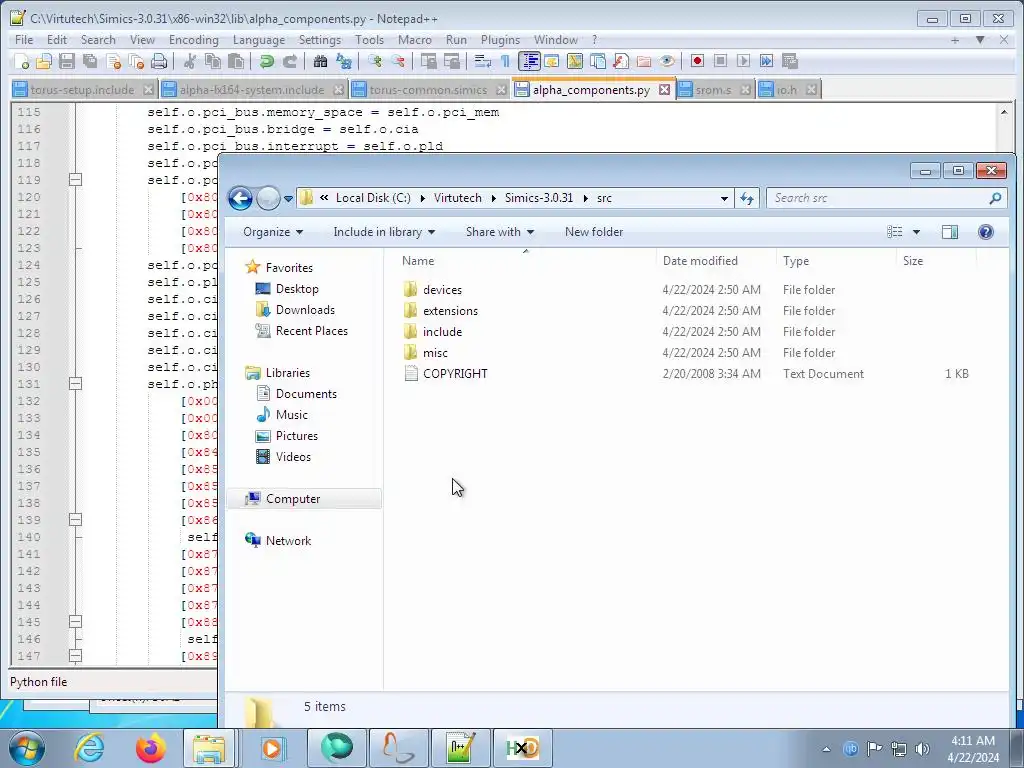Click the Paste toolbar icon
Image resolution: width=1024 pixels, height=768 pixels.
[x=236, y=61]
